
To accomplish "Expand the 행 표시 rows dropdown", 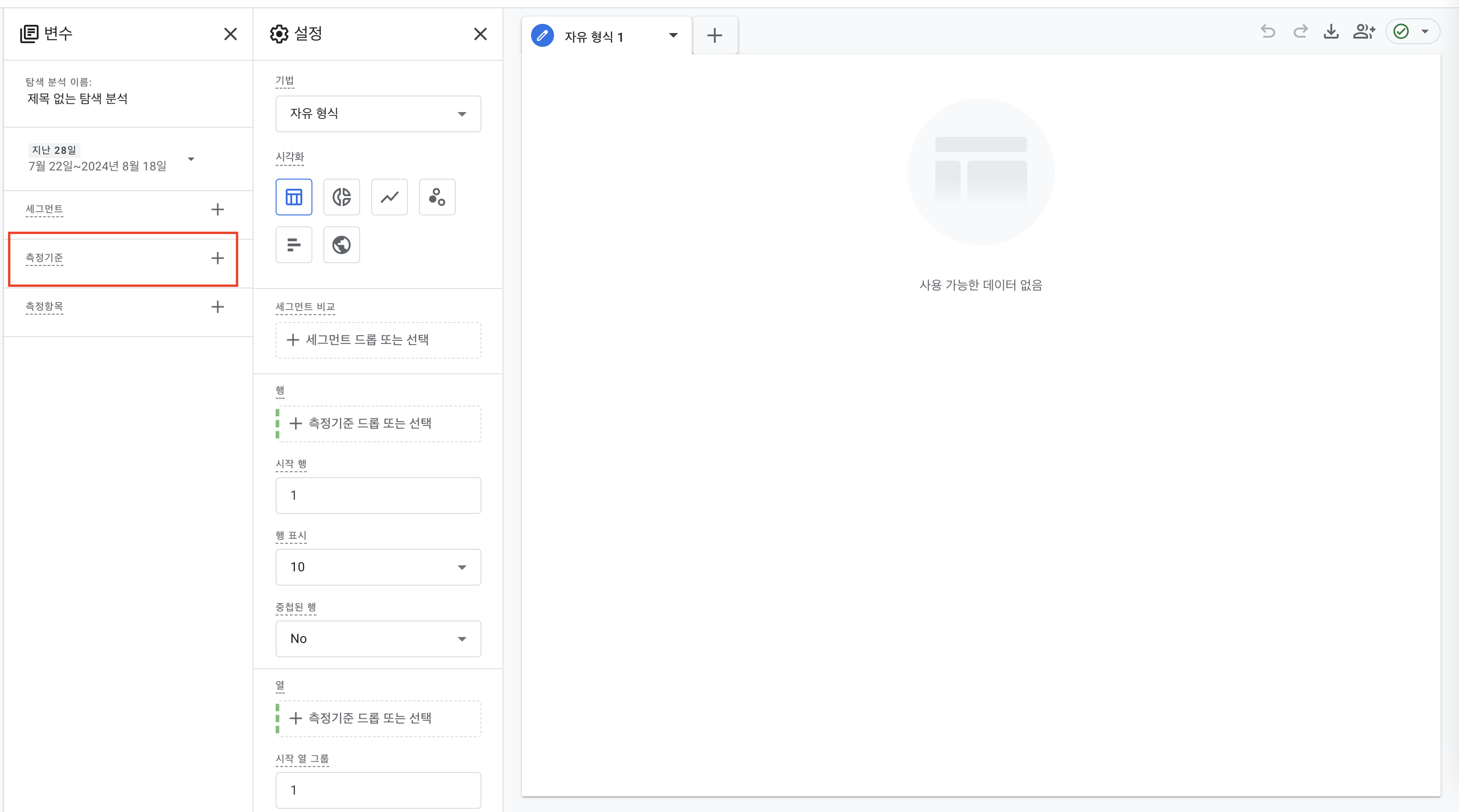I will [378, 567].
